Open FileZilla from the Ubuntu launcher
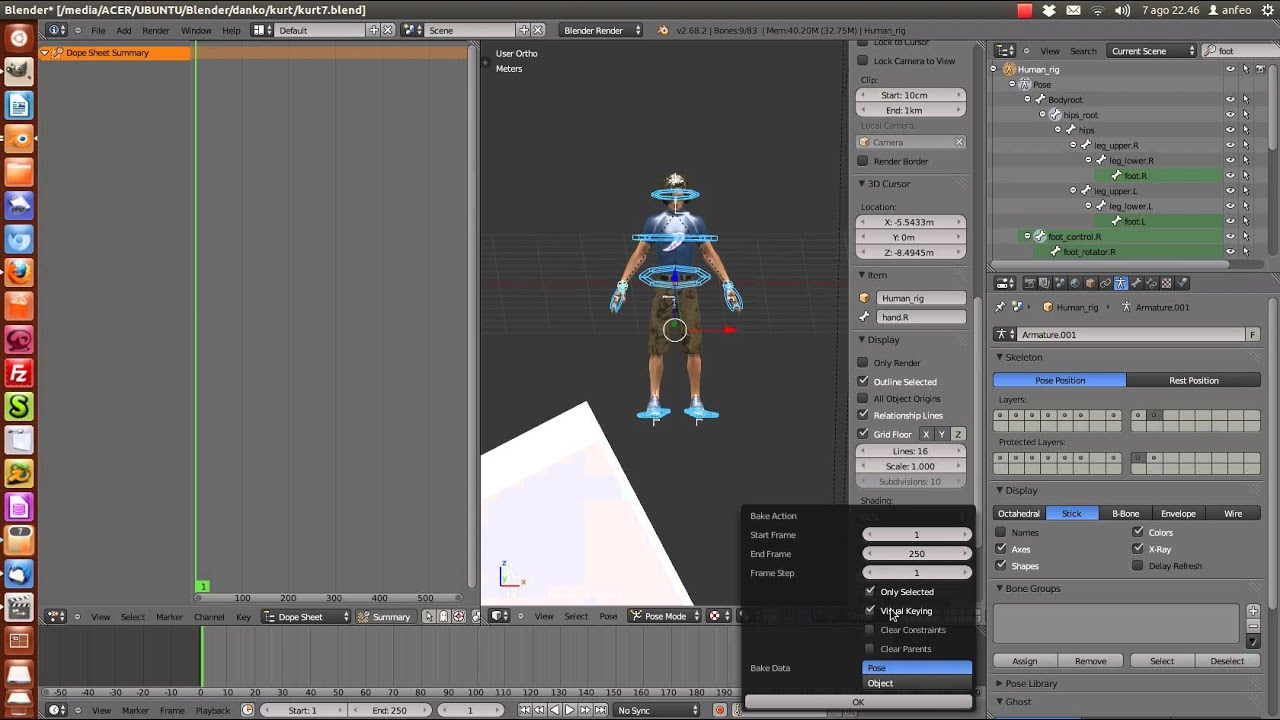Viewport: 1280px width, 720px height. click(19, 373)
